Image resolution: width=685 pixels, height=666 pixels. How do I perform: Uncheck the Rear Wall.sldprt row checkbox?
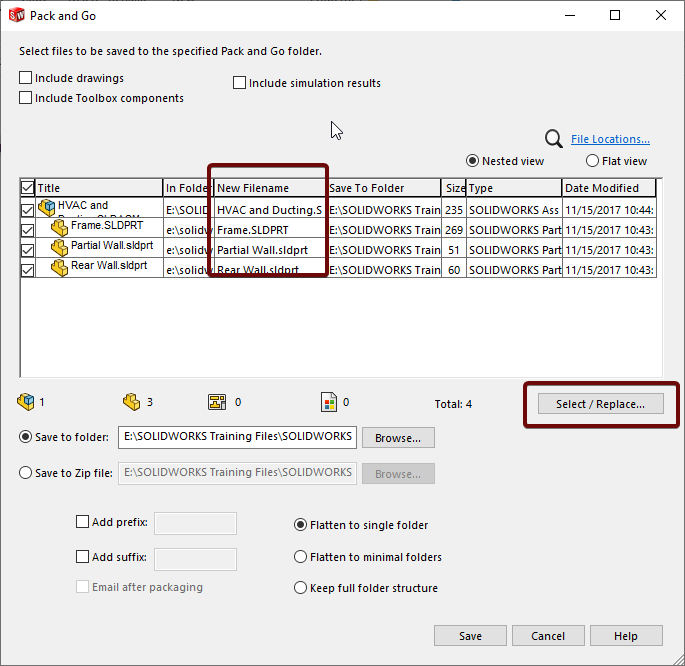[27, 270]
